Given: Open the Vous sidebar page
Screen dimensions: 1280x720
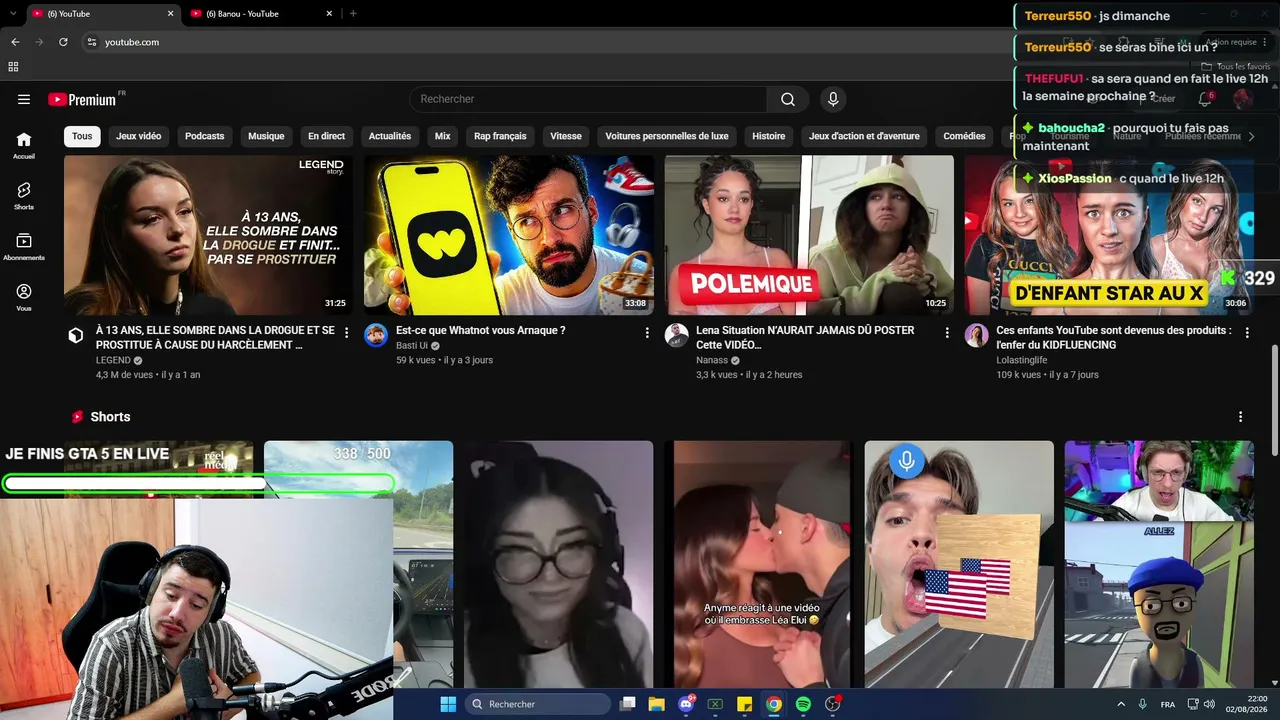Looking at the screenshot, I should point(24,298).
